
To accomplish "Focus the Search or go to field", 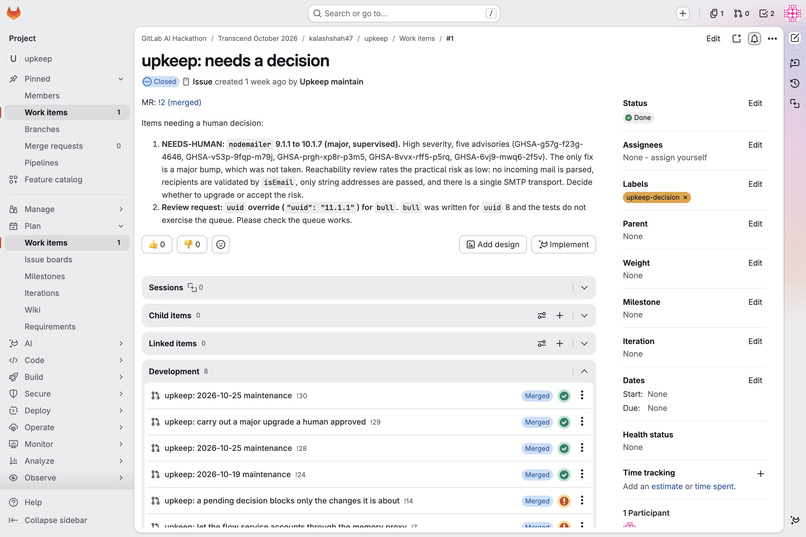I will pyautogui.click(x=404, y=13).
